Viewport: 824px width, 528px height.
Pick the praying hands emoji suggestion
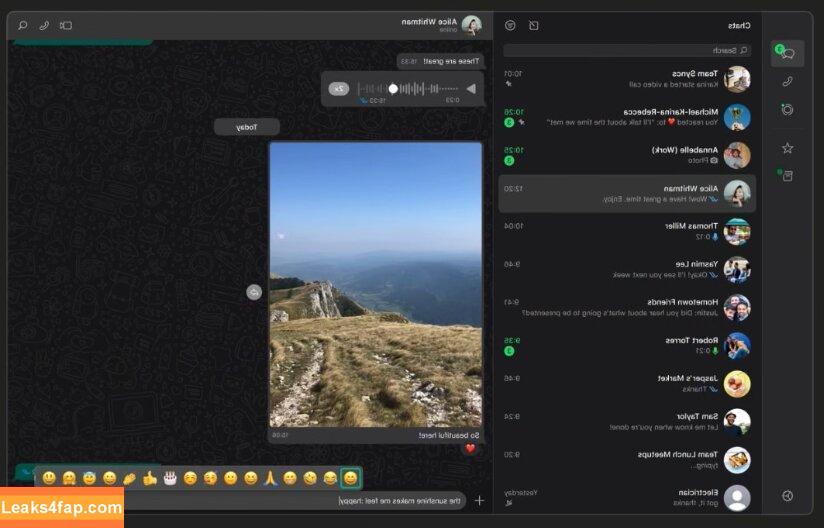click(x=270, y=478)
